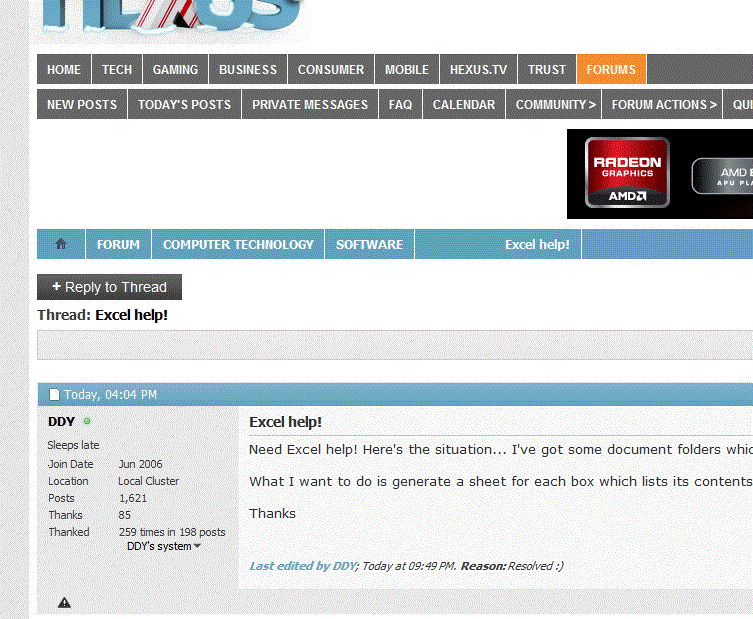This screenshot has width=753, height=619.
Task: Click the Today, 04:04 PM timestamp
Action: tap(110, 394)
